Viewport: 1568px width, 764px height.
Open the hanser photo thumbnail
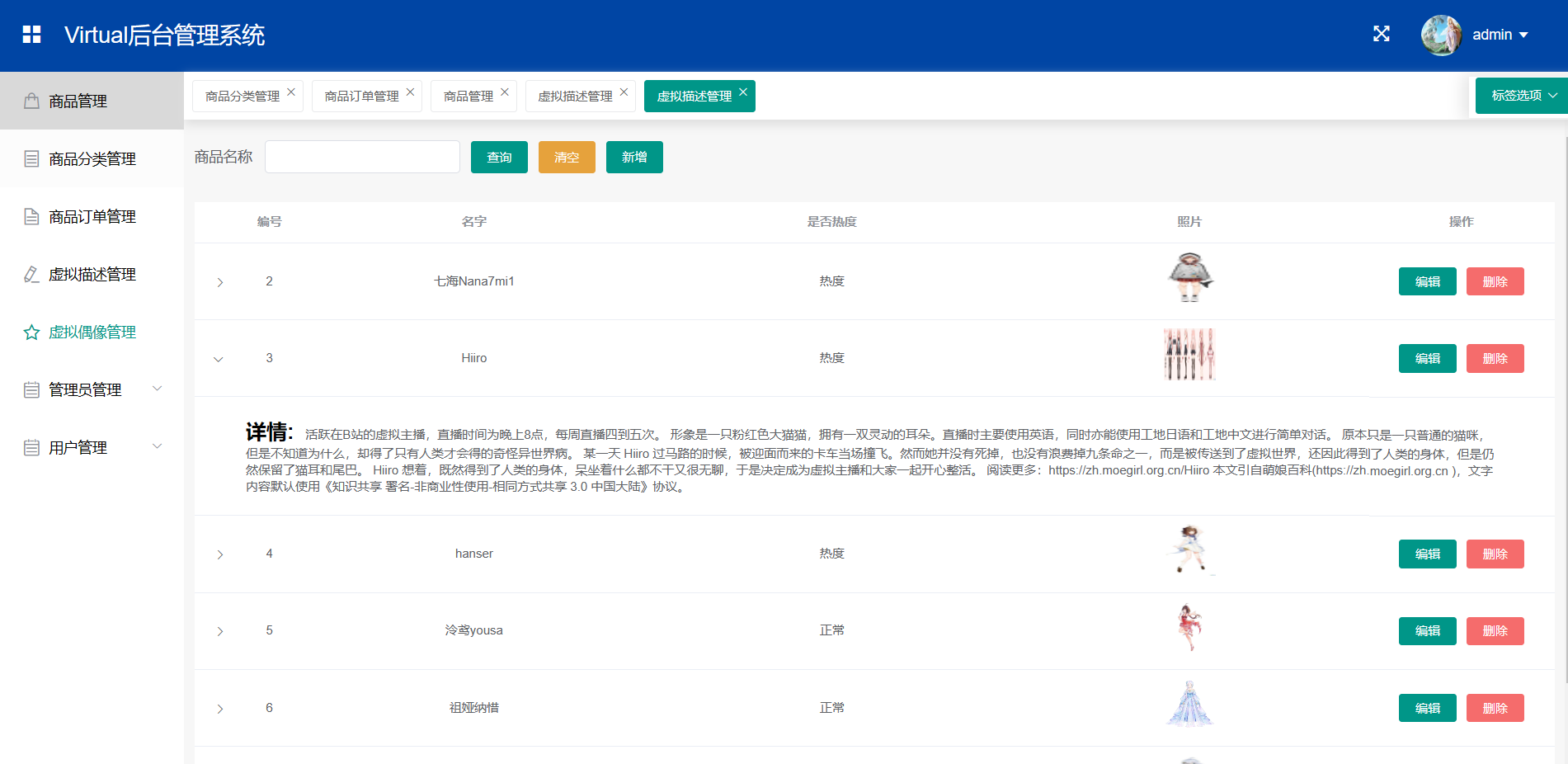coord(1189,550)
